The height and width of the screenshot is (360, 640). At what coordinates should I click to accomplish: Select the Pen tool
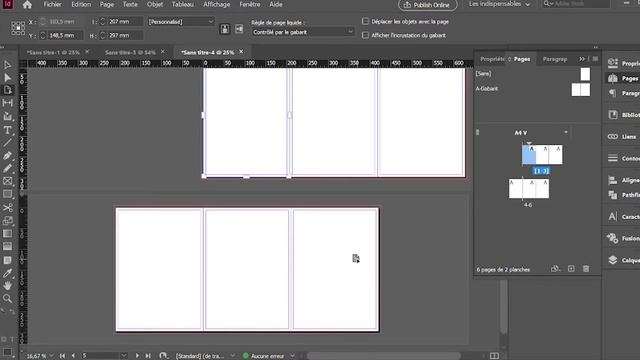[x=7, y=156]
